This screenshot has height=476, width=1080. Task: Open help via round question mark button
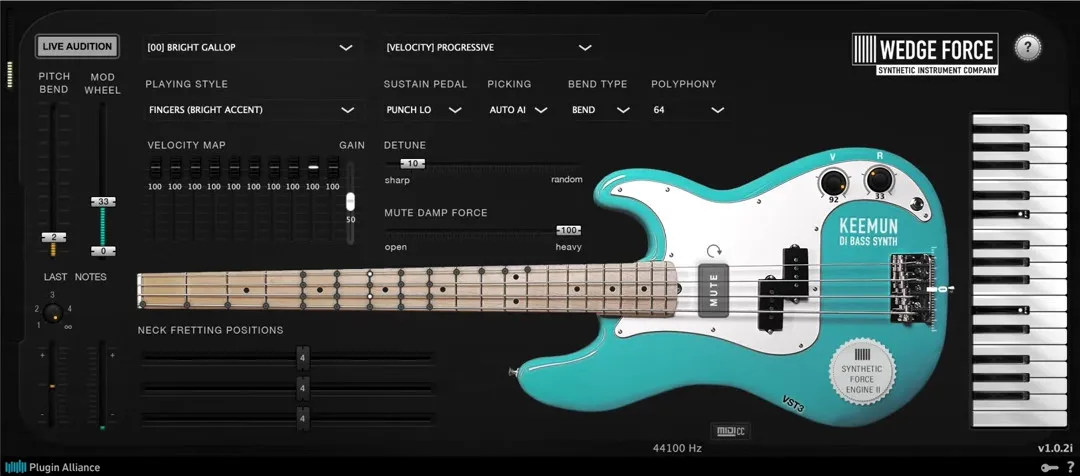click(x=1028, y=48)
